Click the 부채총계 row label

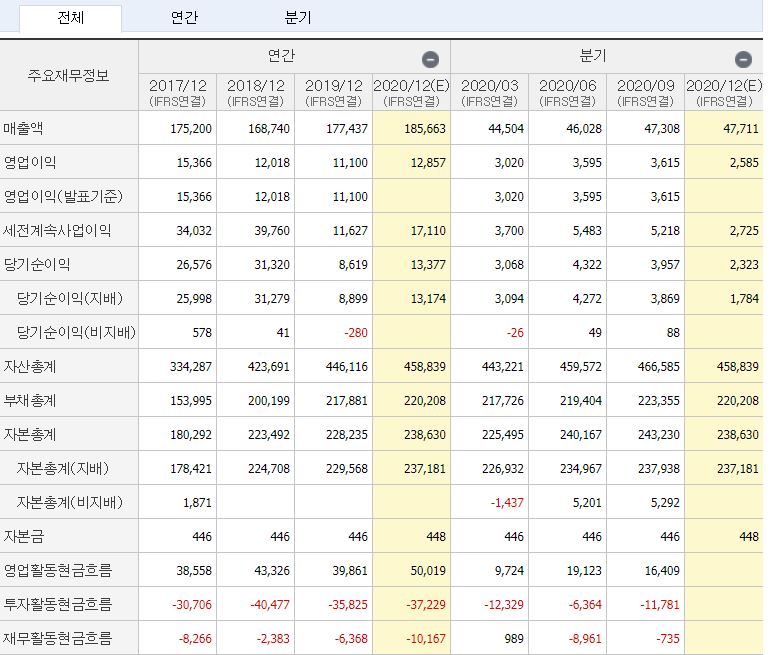point(30,400)
